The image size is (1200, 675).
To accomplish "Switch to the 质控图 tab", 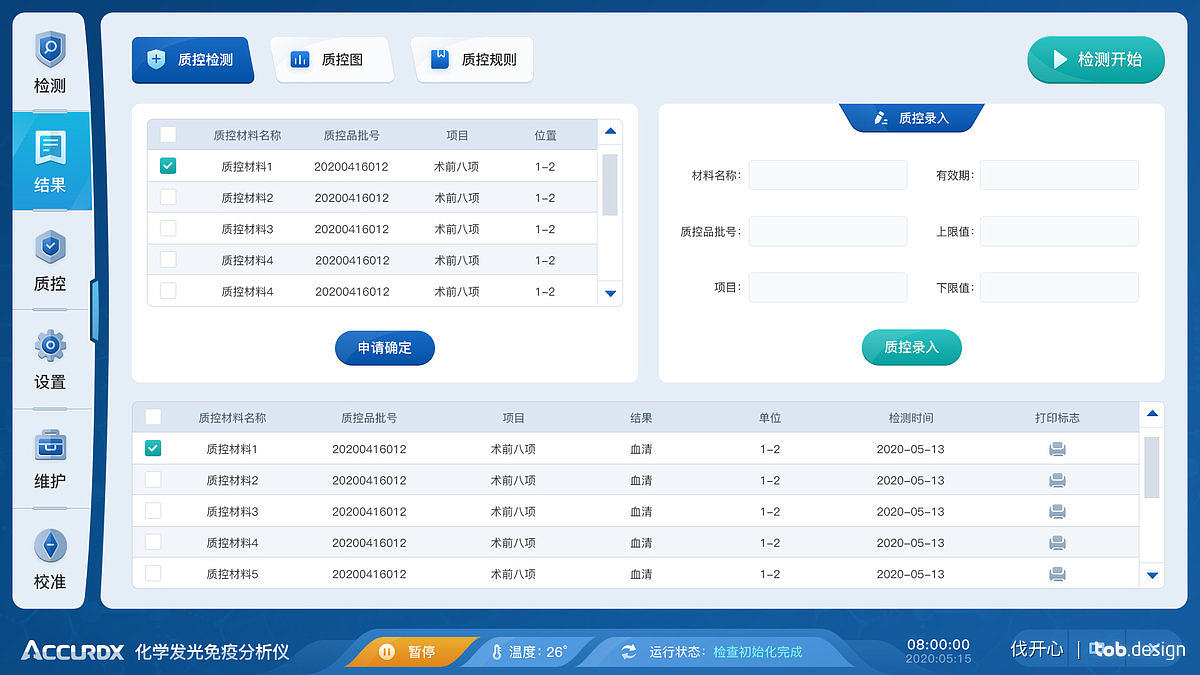I will [x=332, y=60].
